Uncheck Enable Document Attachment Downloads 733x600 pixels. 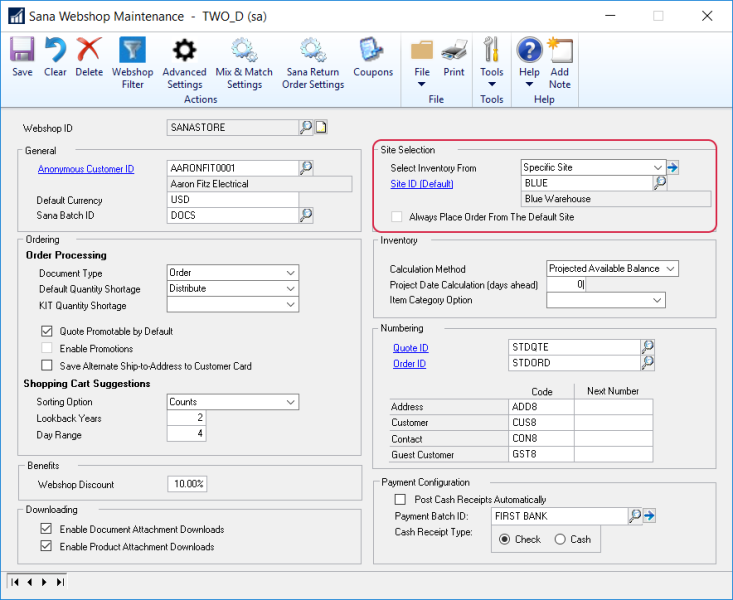coord(46,529)
